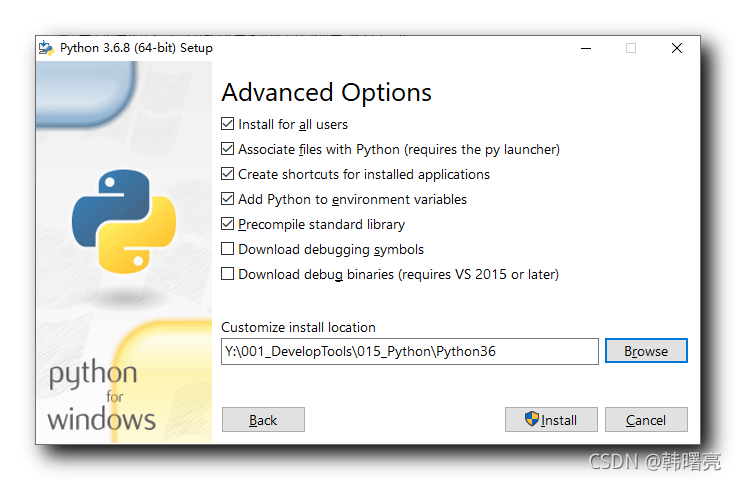This screenshot has height=480, width=736.
Task: Click the Python installer title bar icon
Action: (46, 48)
